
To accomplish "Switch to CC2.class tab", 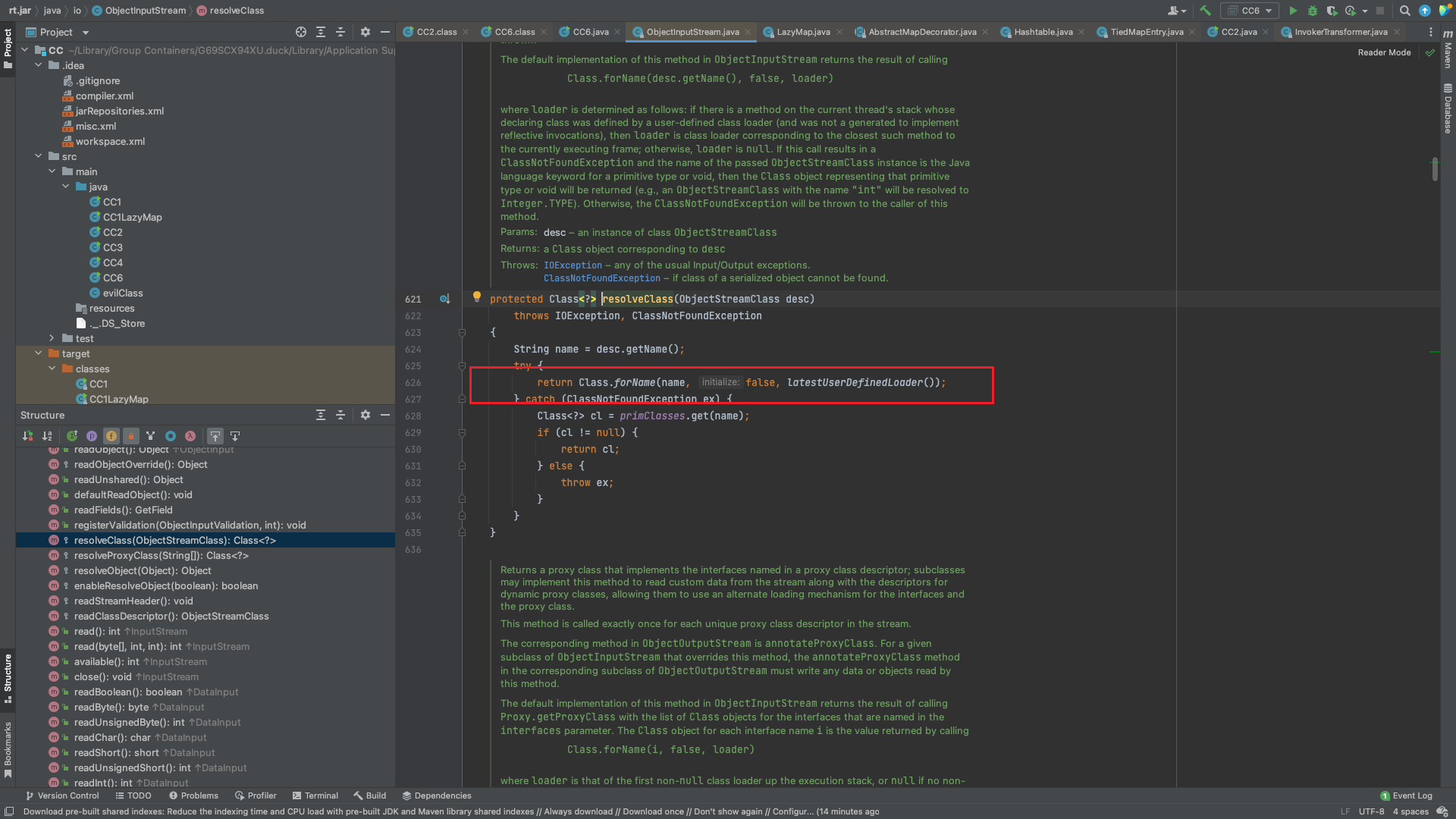I will coord(437,32).
